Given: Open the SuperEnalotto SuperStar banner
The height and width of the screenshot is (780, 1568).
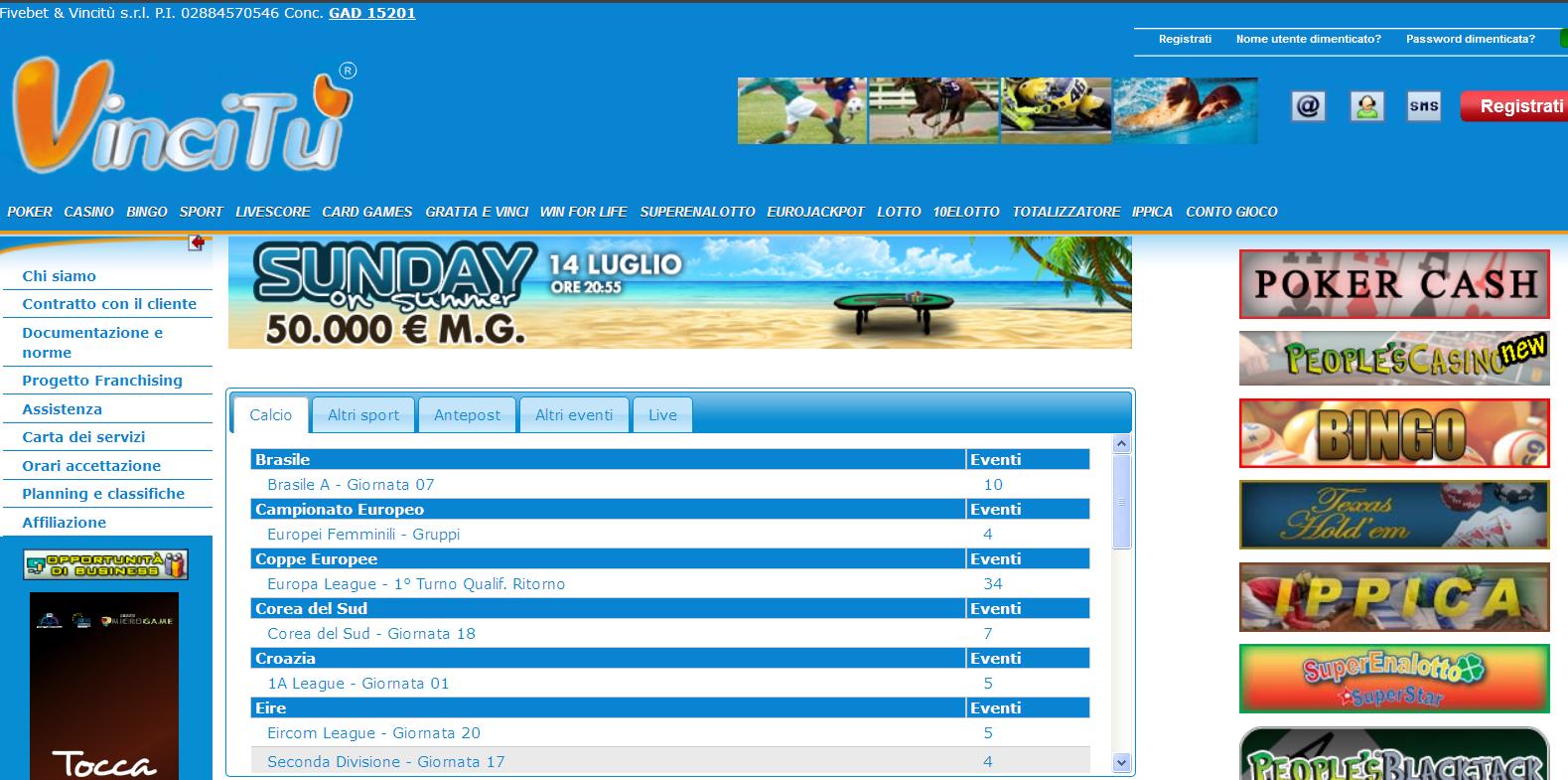Looking at the screenshot, I should [1394, 679].
